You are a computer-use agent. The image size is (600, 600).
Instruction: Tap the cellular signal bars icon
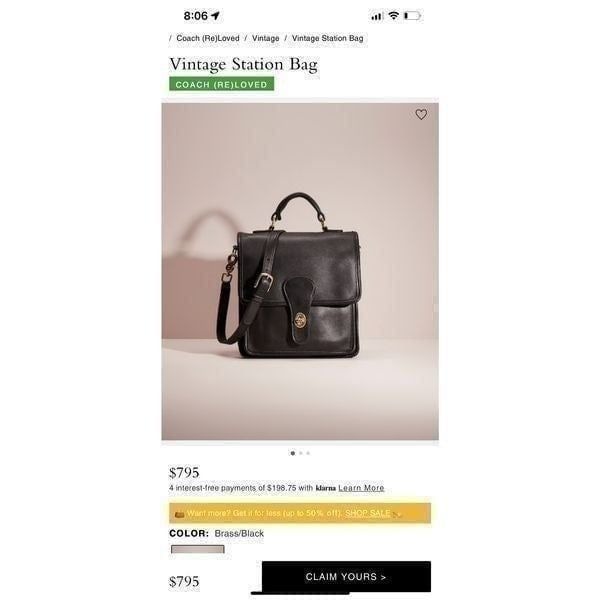click(x=377, y=16)
